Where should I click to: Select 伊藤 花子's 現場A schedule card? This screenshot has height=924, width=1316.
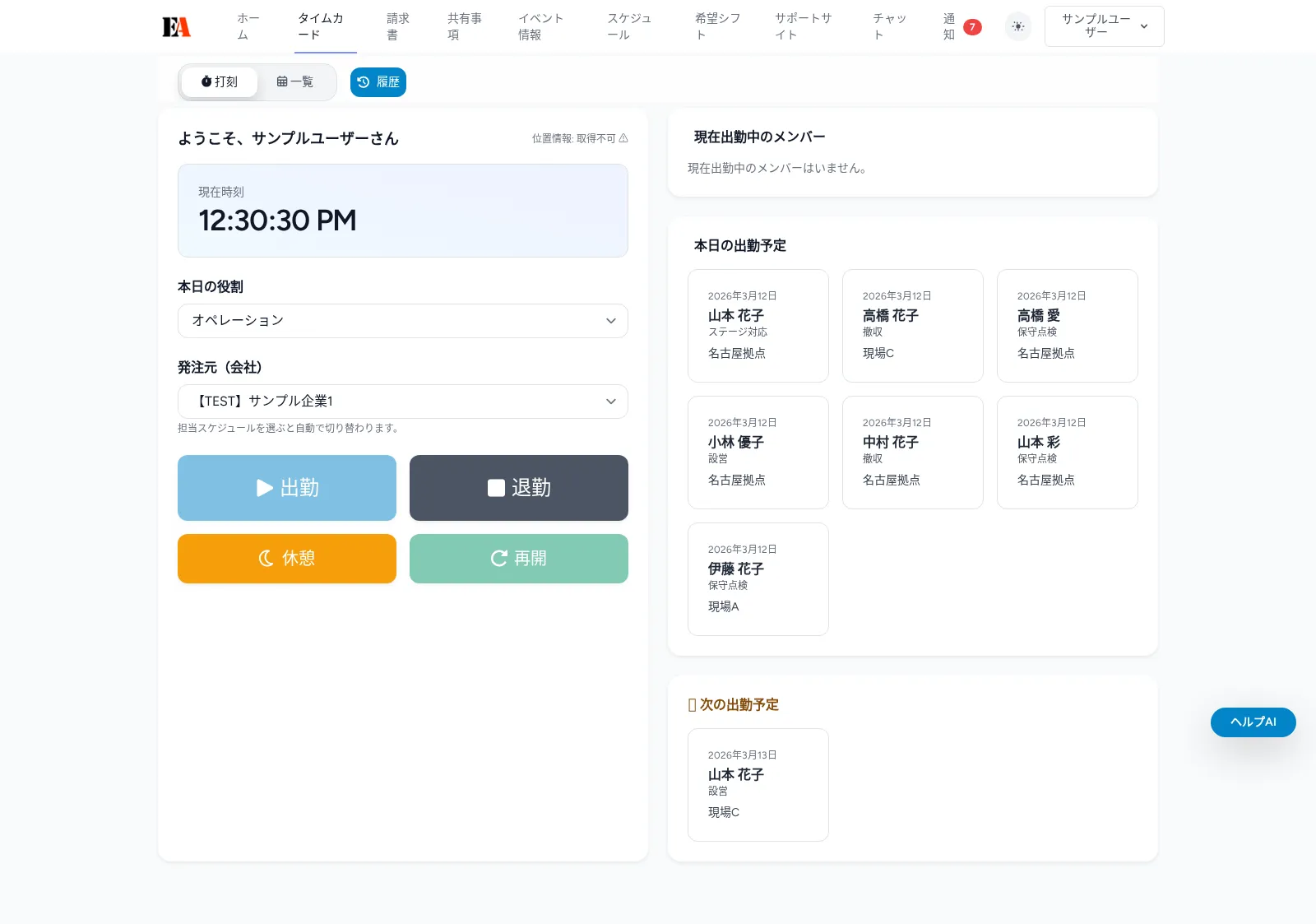point(758,579)
